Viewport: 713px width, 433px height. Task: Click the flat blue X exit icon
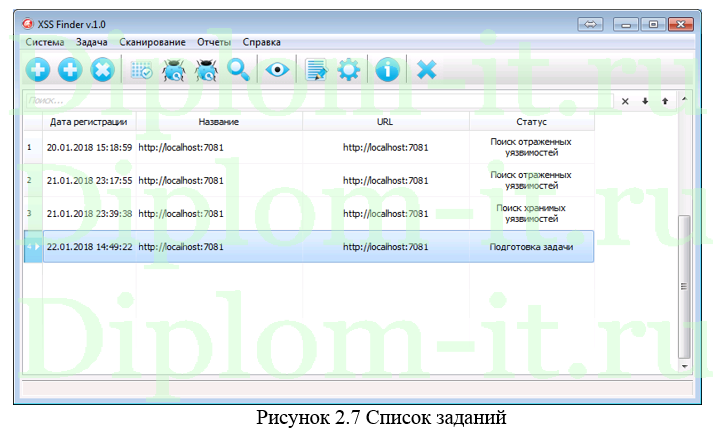[427, 70]
